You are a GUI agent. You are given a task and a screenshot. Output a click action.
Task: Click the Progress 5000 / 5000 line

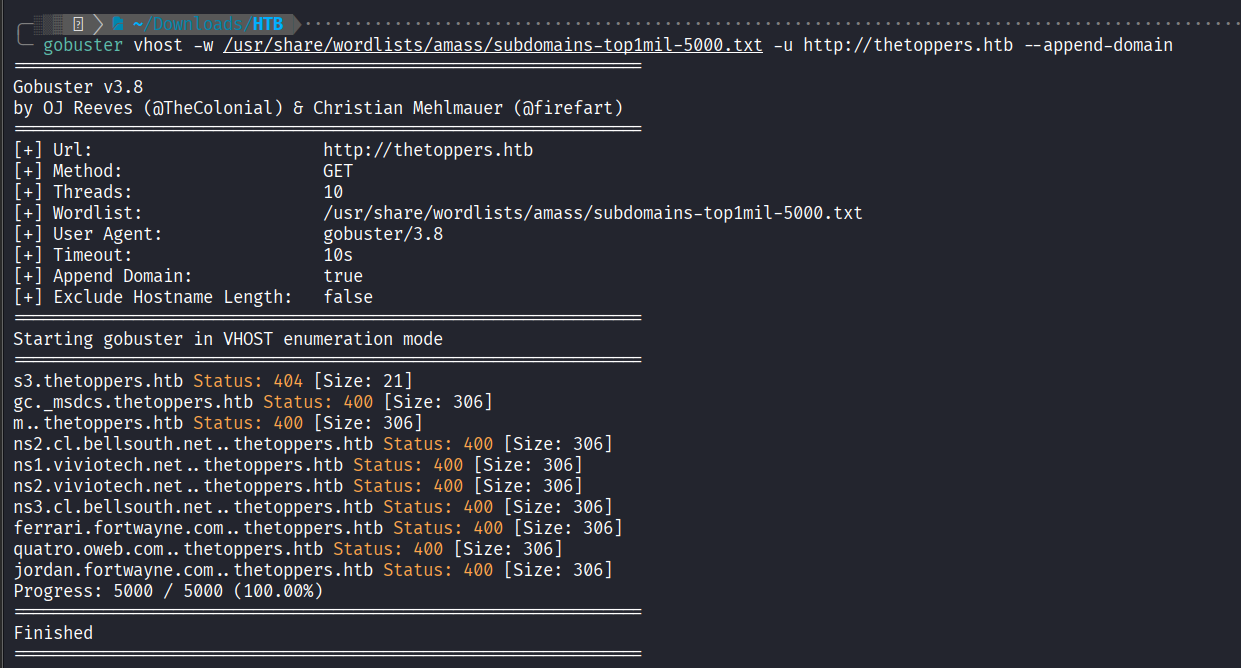coord(168,591)
